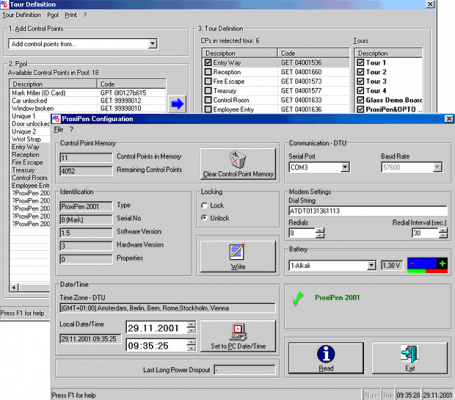Select Unique 1 row in Pool

click(30, 116)
